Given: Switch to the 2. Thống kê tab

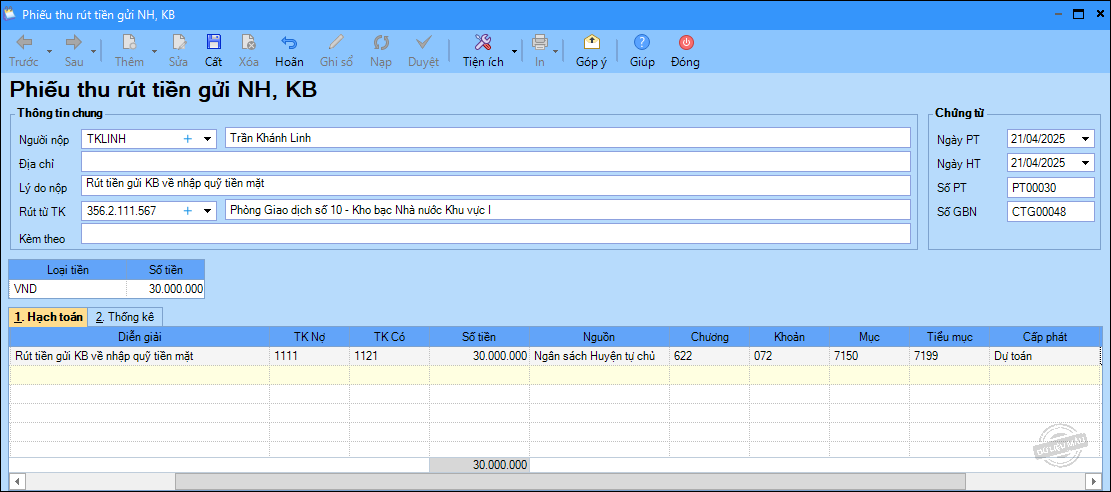Looking at the screenshot, I should coord(125,317).
